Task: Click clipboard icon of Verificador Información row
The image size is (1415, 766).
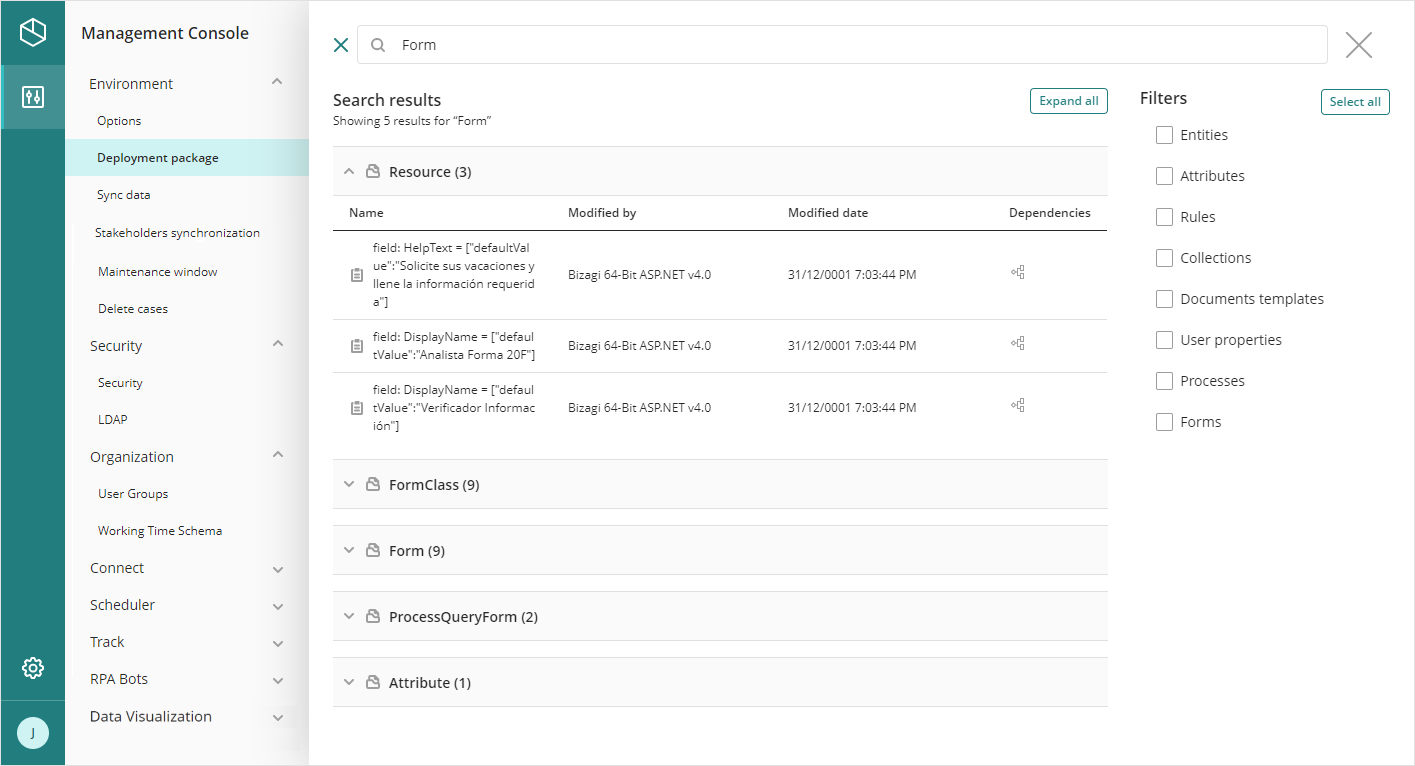Action: tap(357, 408)
